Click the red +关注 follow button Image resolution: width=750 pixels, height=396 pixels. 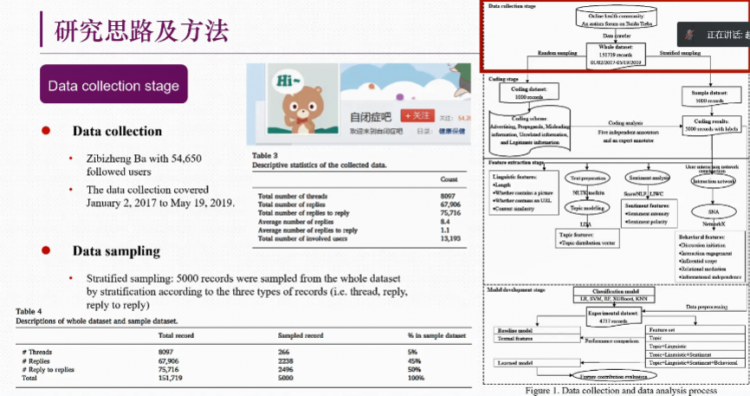[x=418, y=116]
